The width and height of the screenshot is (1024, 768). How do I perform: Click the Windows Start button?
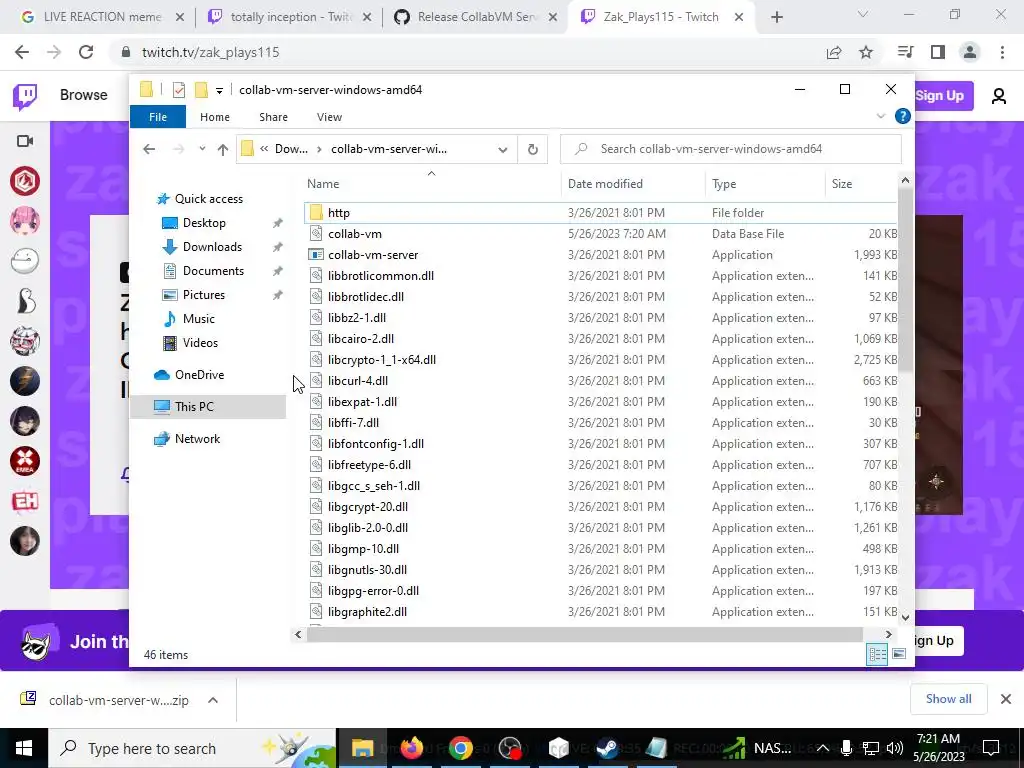point(24,748)
